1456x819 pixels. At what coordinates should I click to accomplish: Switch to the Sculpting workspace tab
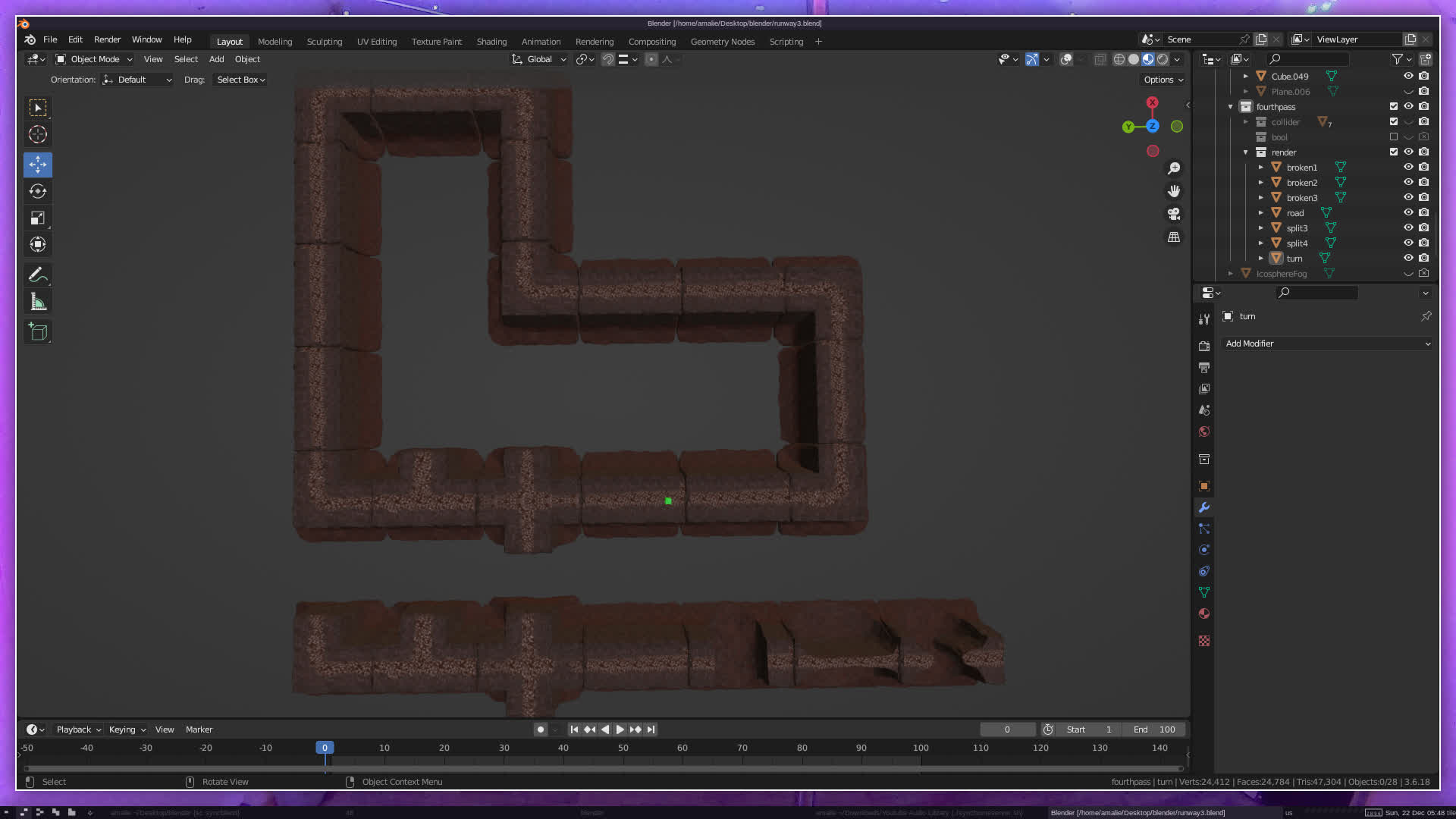[324, 42]
